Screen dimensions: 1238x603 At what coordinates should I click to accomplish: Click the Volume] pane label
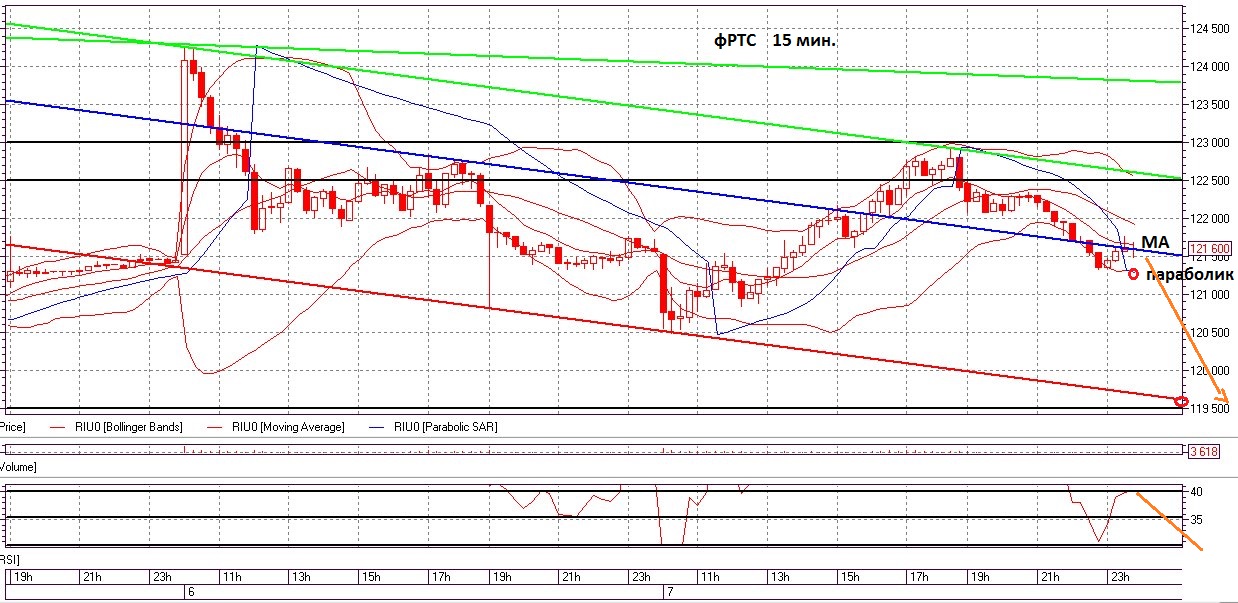pos(18,467)
